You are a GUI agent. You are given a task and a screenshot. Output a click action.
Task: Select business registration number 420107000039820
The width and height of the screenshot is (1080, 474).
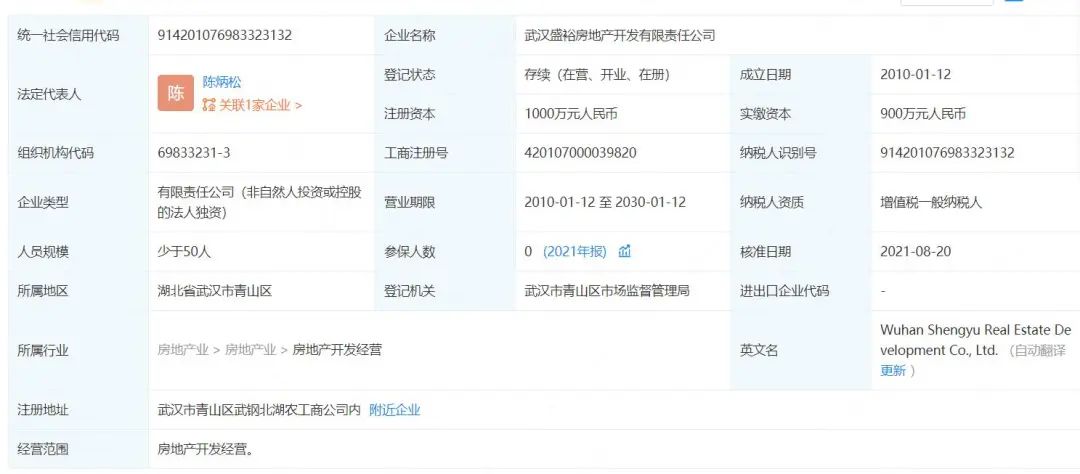point(580,153)
